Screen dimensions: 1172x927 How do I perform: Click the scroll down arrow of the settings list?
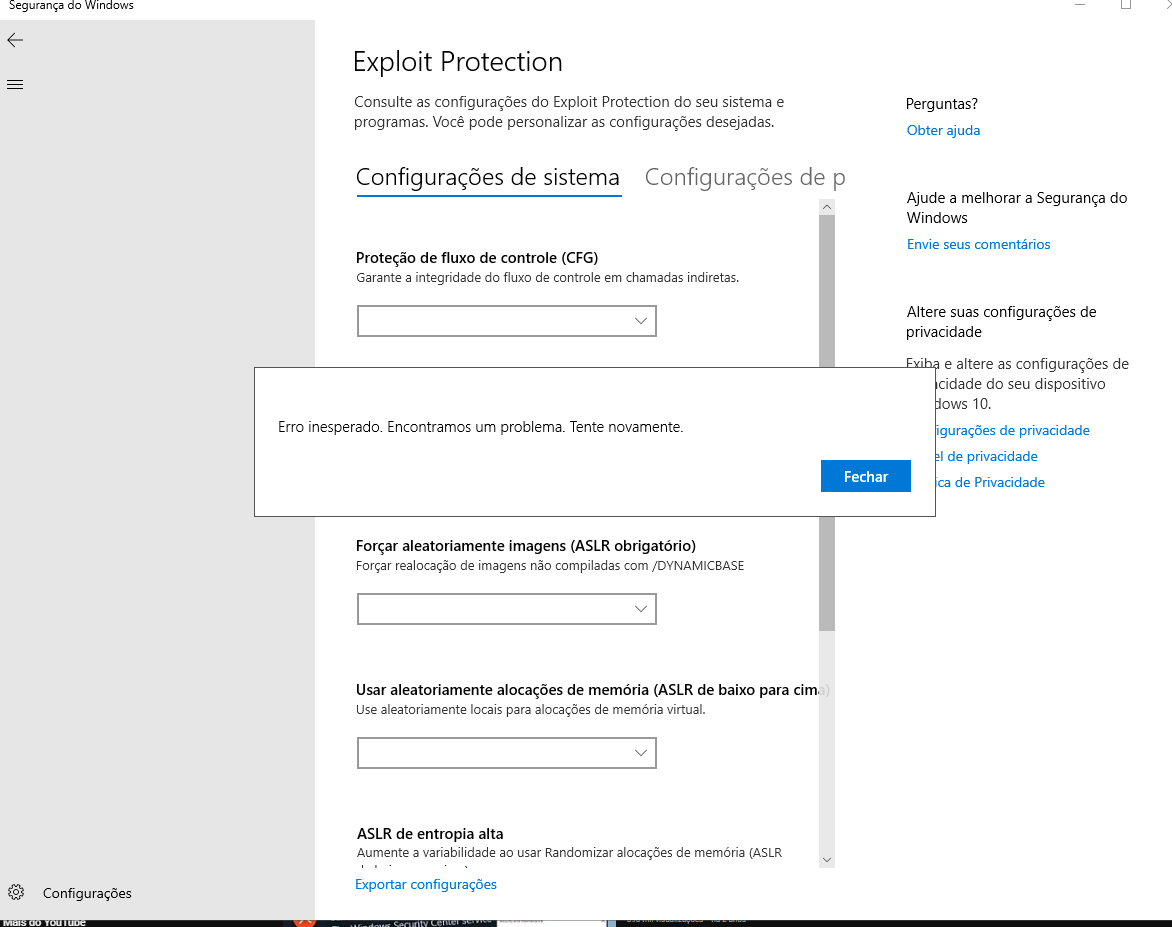(826, 859)
